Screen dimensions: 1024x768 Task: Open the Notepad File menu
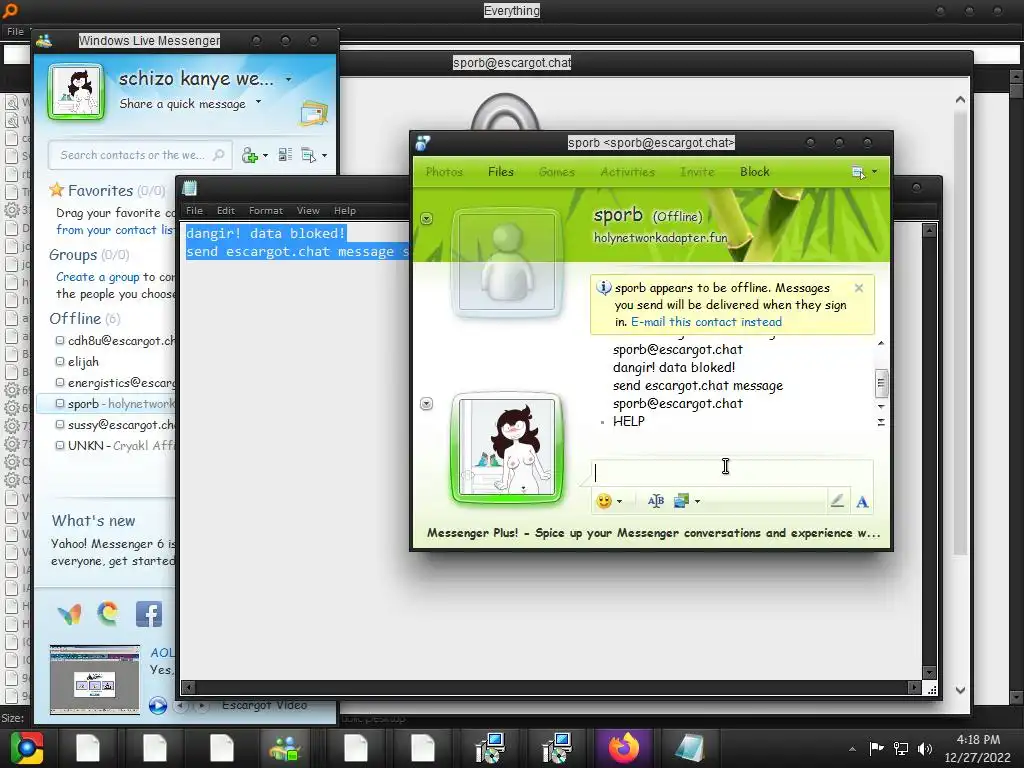194,210
